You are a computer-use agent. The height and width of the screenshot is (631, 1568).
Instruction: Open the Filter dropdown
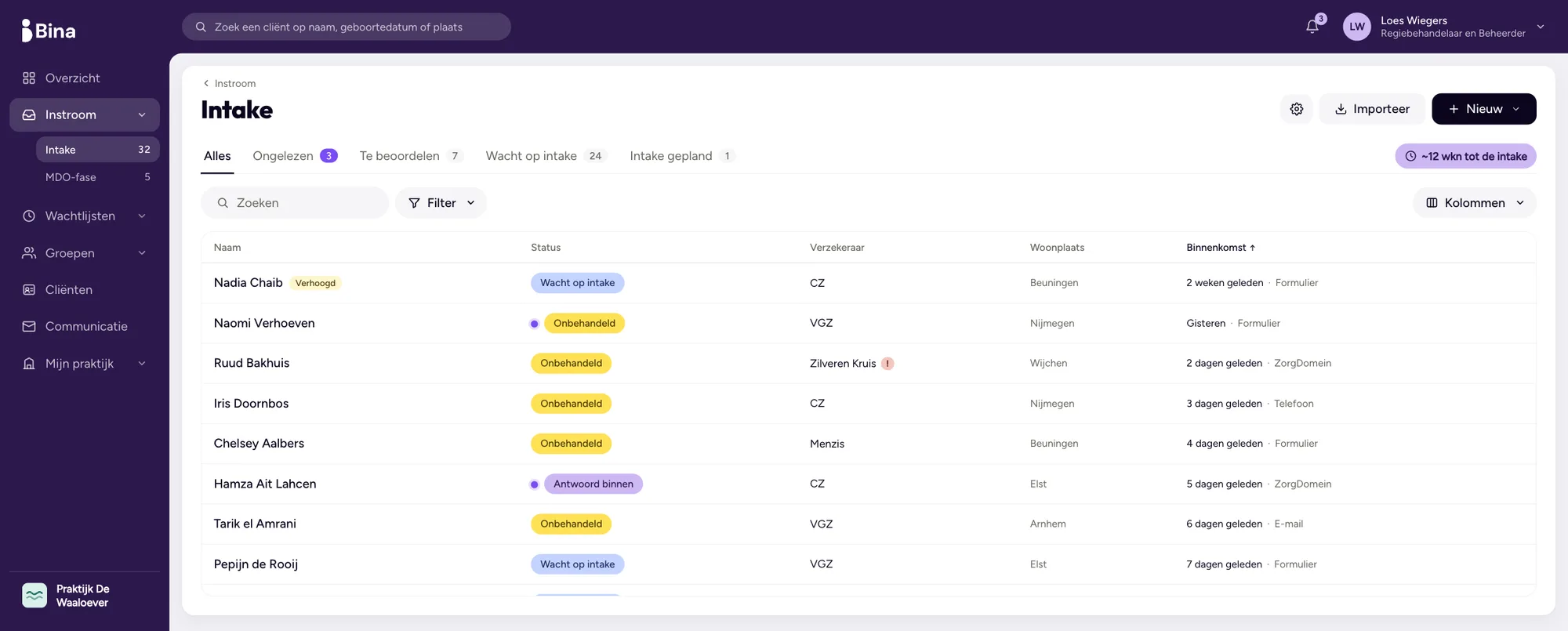(441, 203)
